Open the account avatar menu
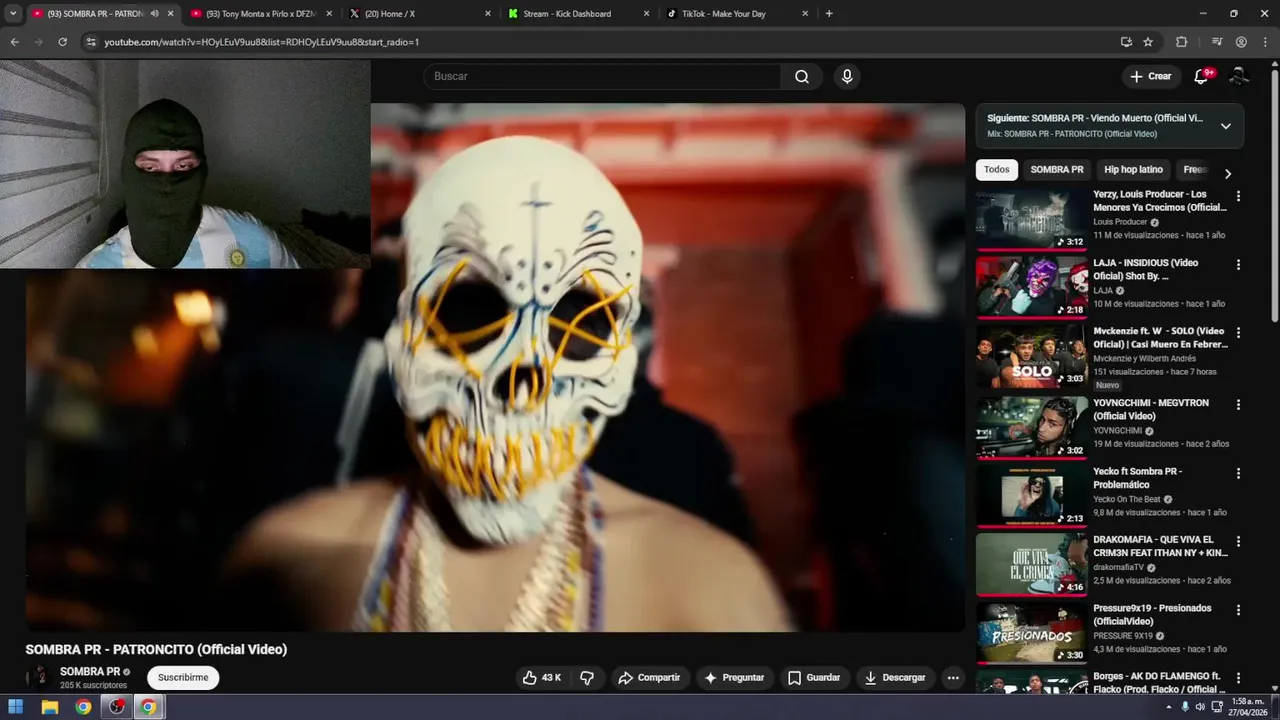1280x720 pixels. pos(1239,76)
